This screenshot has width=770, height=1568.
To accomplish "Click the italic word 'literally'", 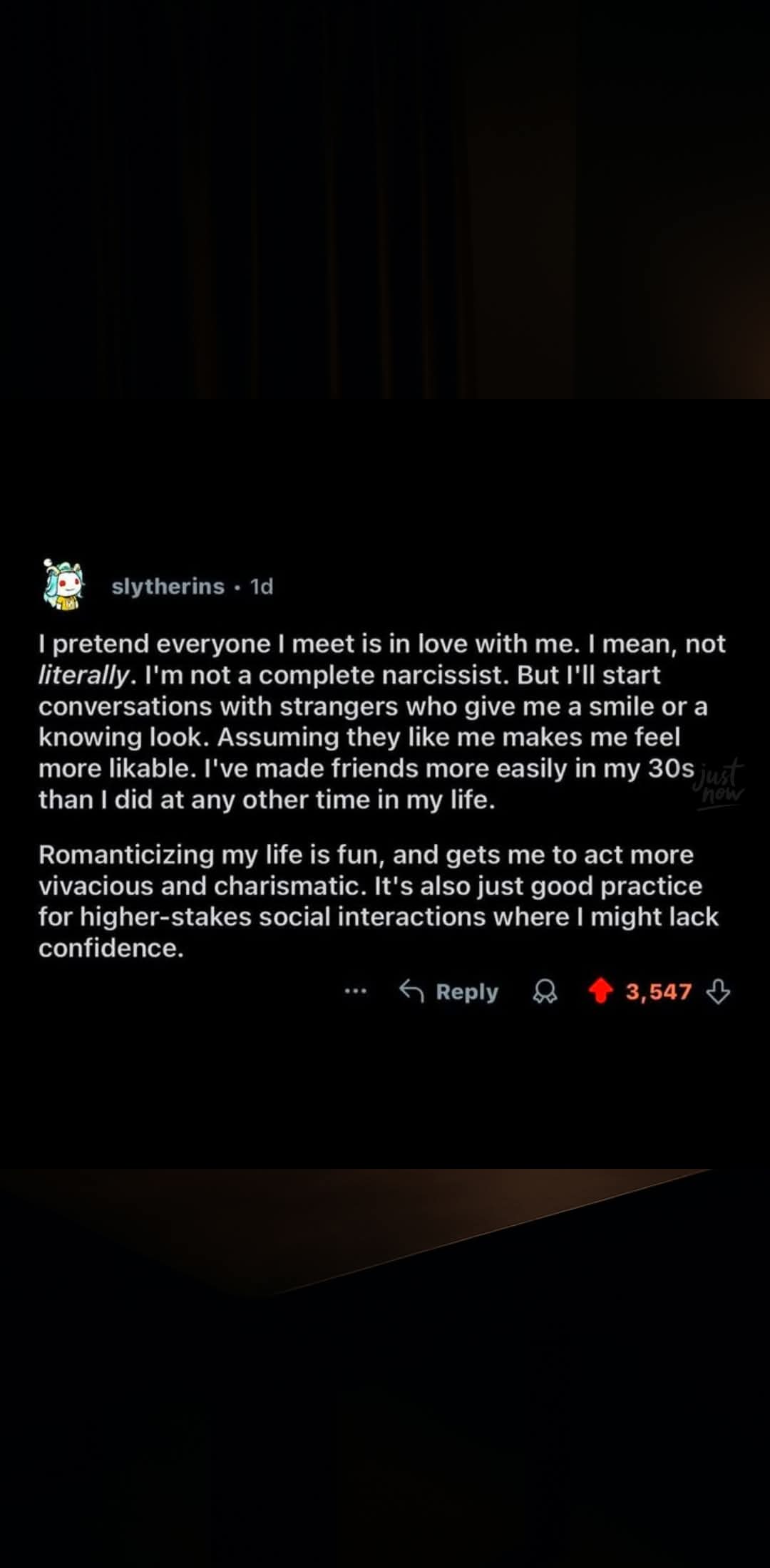I will coord(83,675).
